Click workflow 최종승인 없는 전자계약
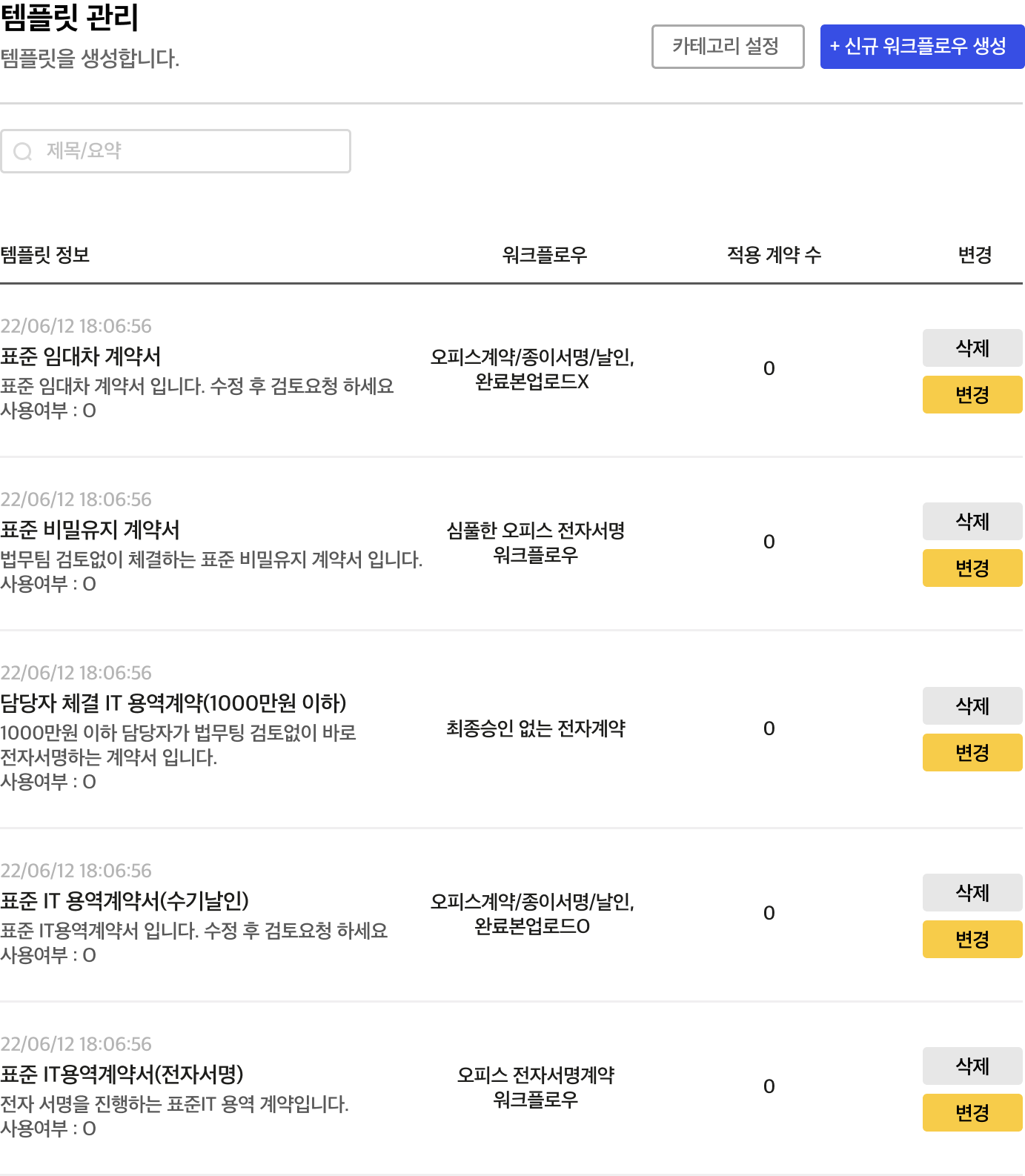1025x1176 pixels. coord(535,728)
